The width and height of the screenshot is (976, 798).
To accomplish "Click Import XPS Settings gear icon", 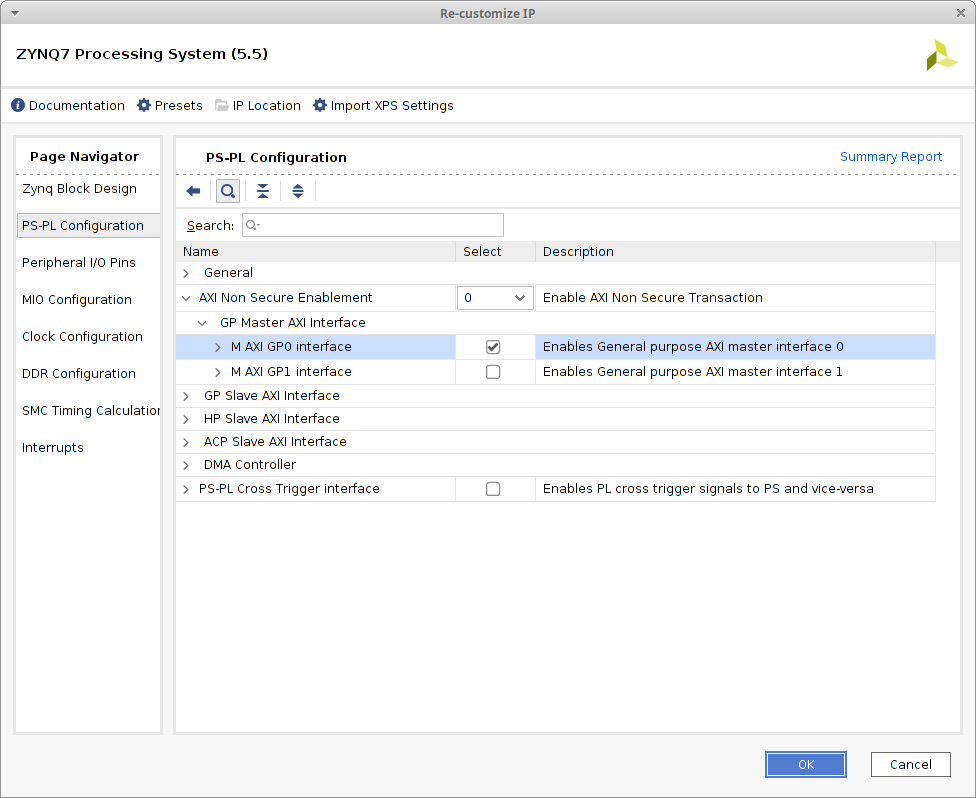I will click(x=320, y=106).
